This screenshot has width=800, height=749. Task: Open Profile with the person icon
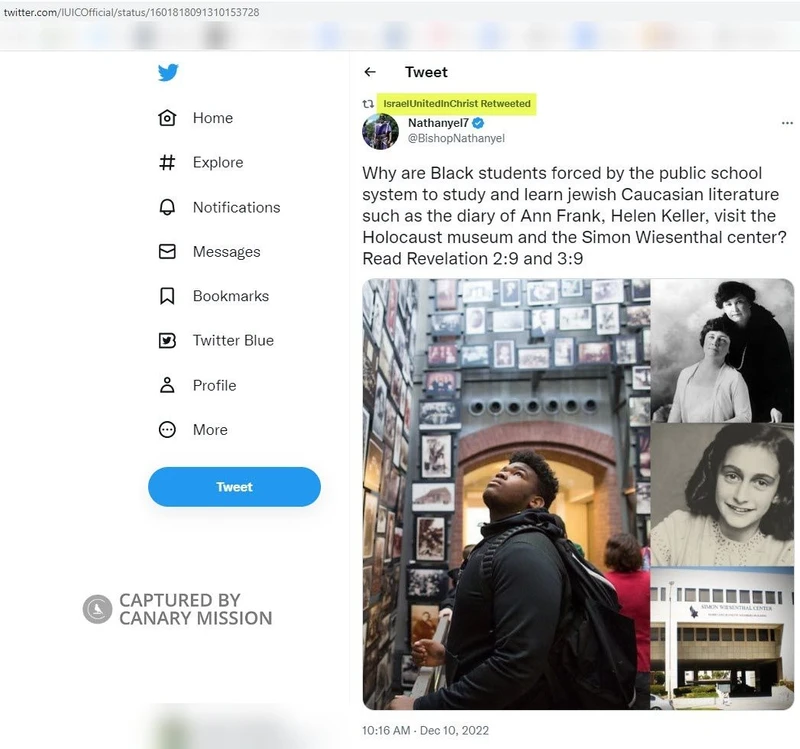(x=169, y=385)
